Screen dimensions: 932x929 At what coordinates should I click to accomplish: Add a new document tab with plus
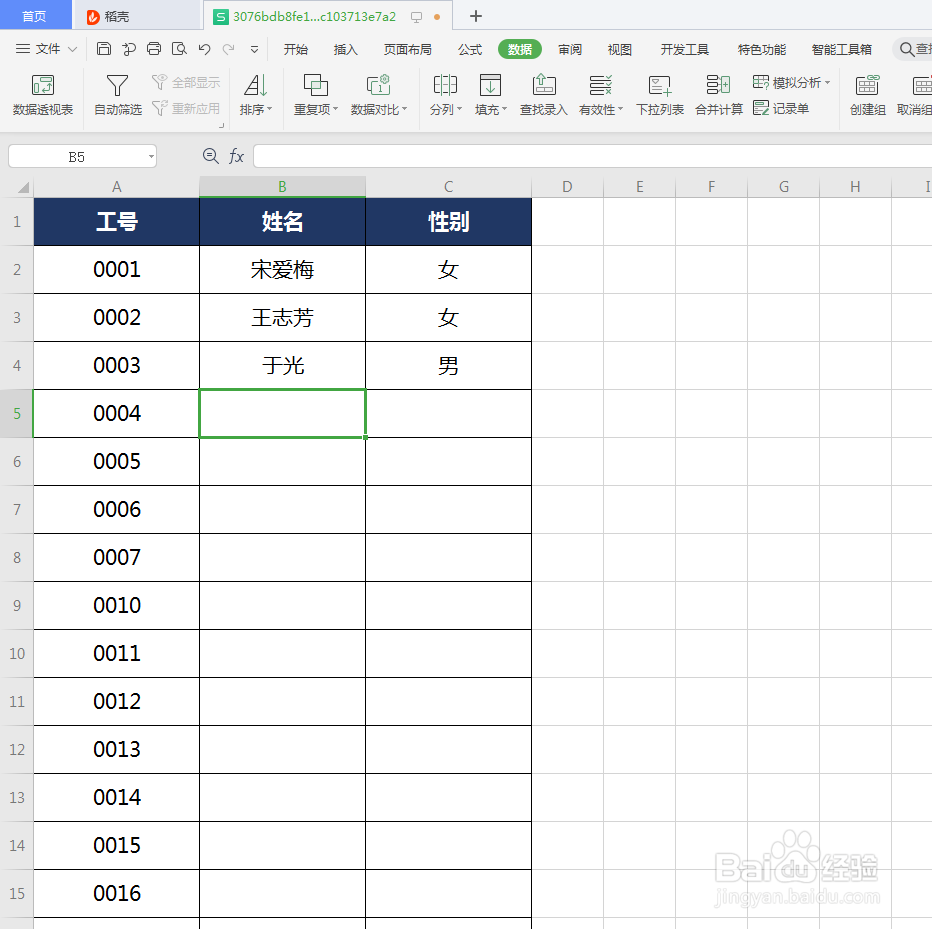point(476,16)
